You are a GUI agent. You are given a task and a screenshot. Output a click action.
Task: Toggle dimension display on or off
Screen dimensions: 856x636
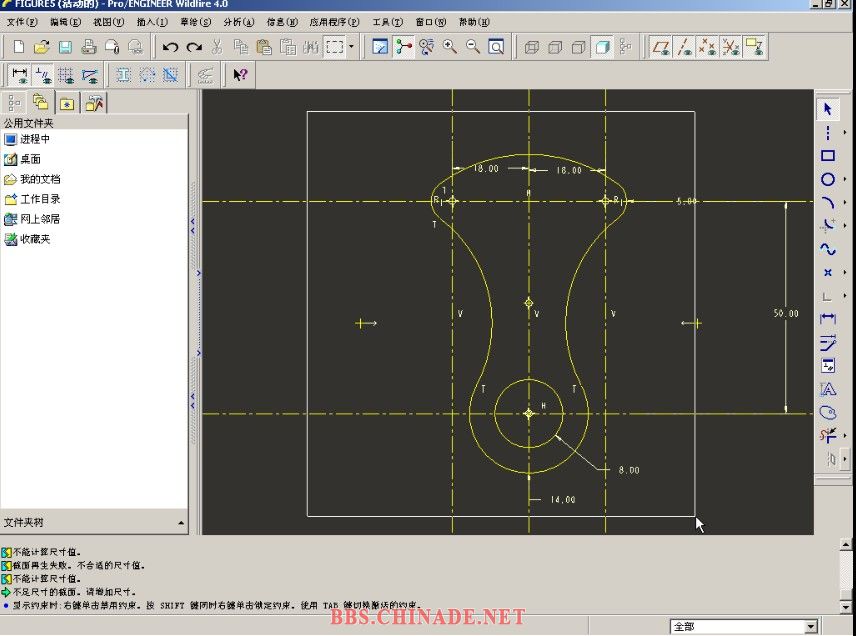pyautogui.click(x=20, y=75)
